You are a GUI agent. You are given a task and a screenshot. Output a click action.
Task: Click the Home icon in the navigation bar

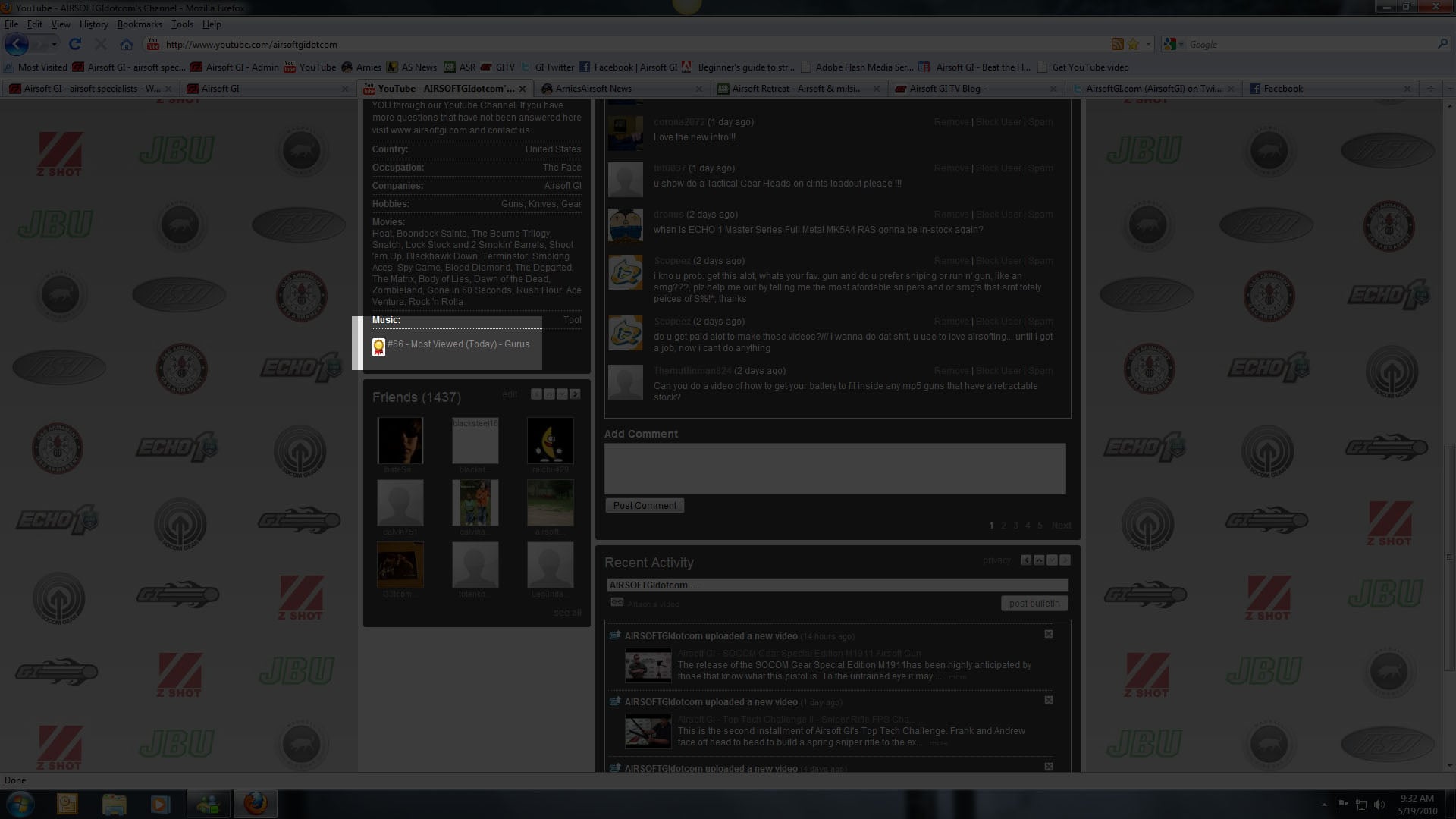pyautogui.click(x=127, y=45)
